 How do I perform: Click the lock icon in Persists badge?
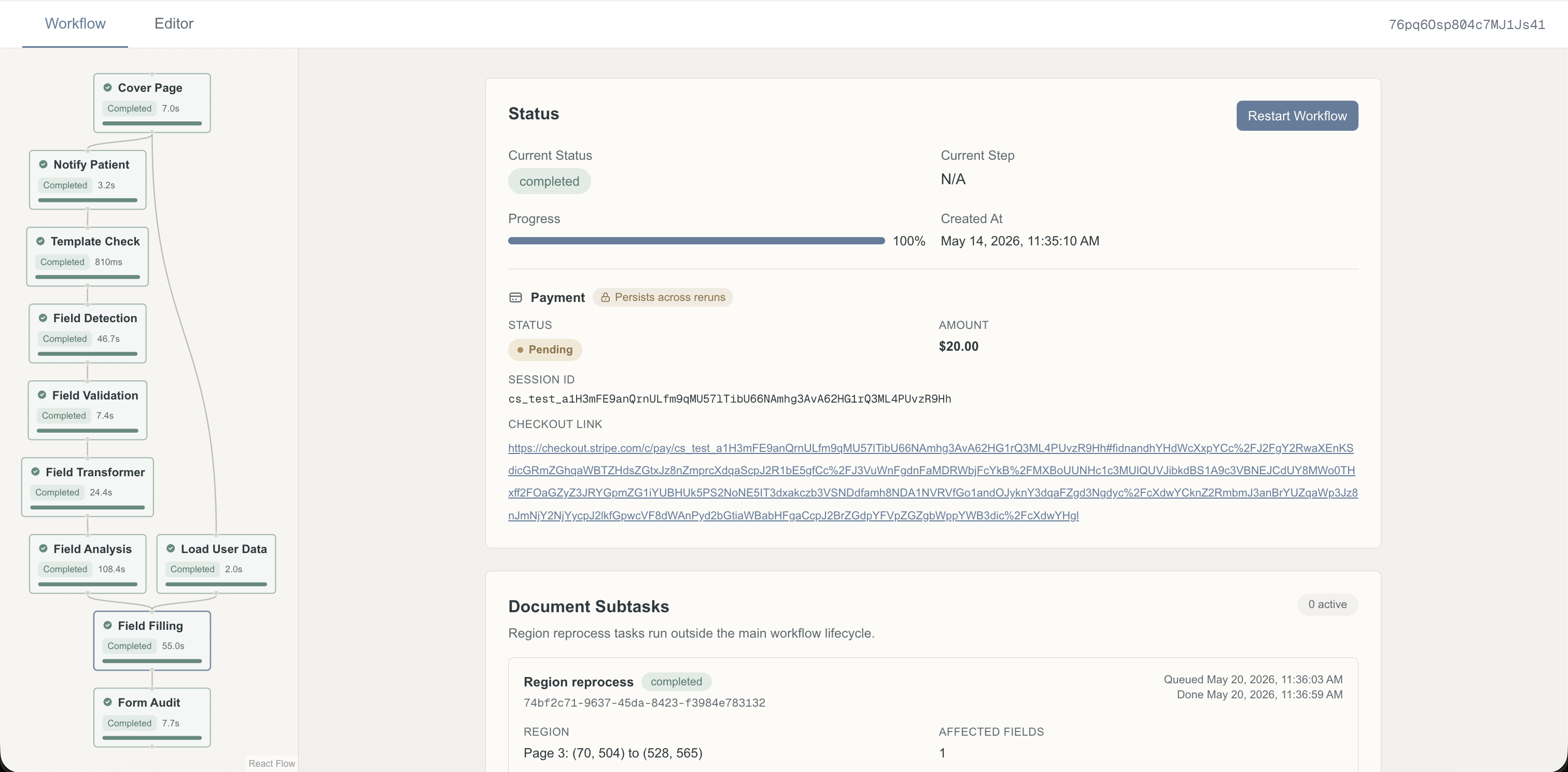click(605, 297)
